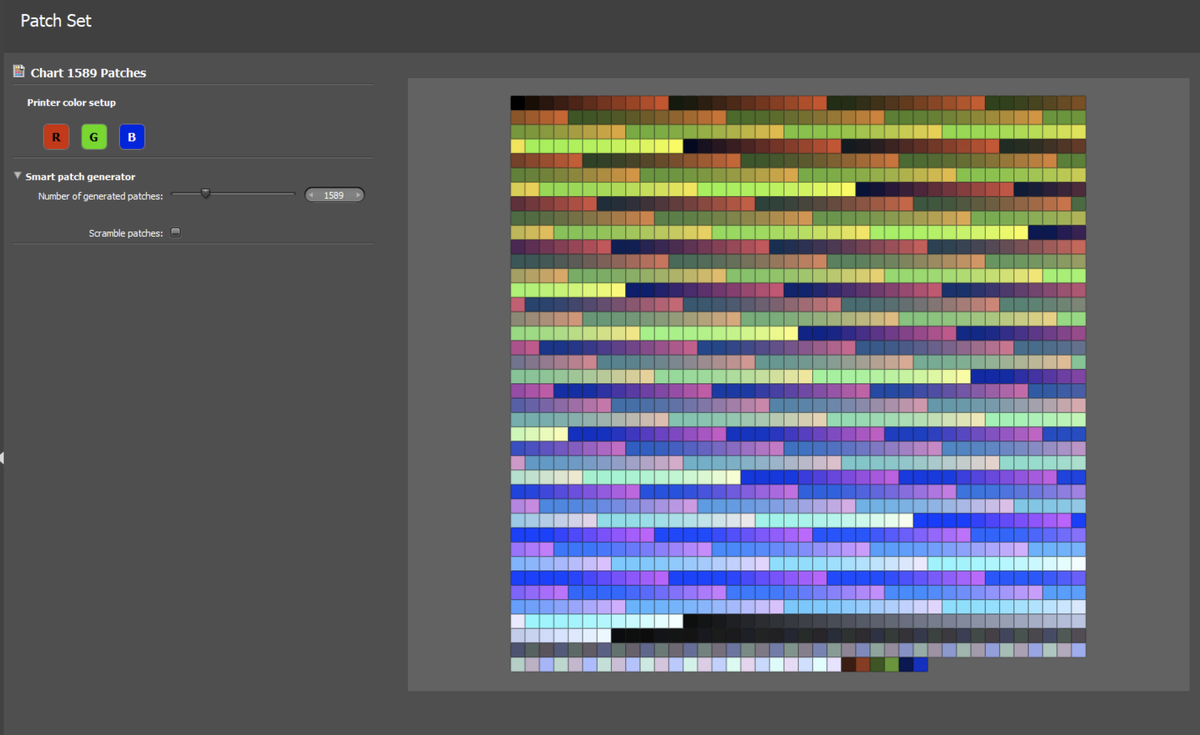Viewport: 1200px width, 735px height.
Task: Select the rust-brown patch in the bottom row
Action: pyautogui.click(x=863, y=664)
